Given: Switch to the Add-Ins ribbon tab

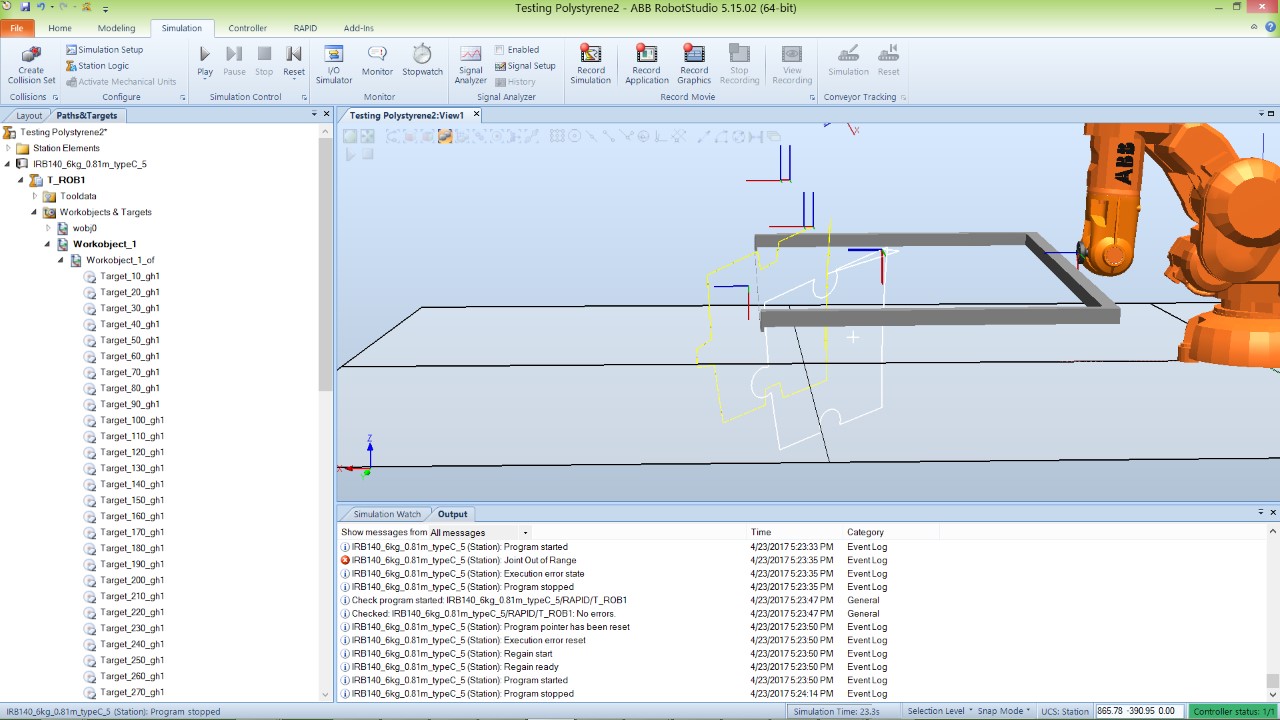Looking at the screenshot, I should [358, 28].
